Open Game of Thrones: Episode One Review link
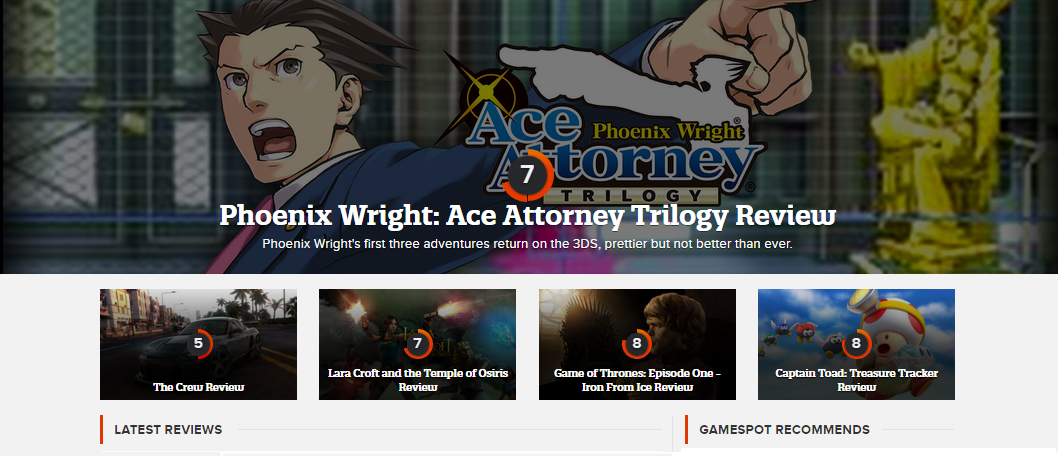Viewport: 1058px width, 456px height. click(637, 380)
